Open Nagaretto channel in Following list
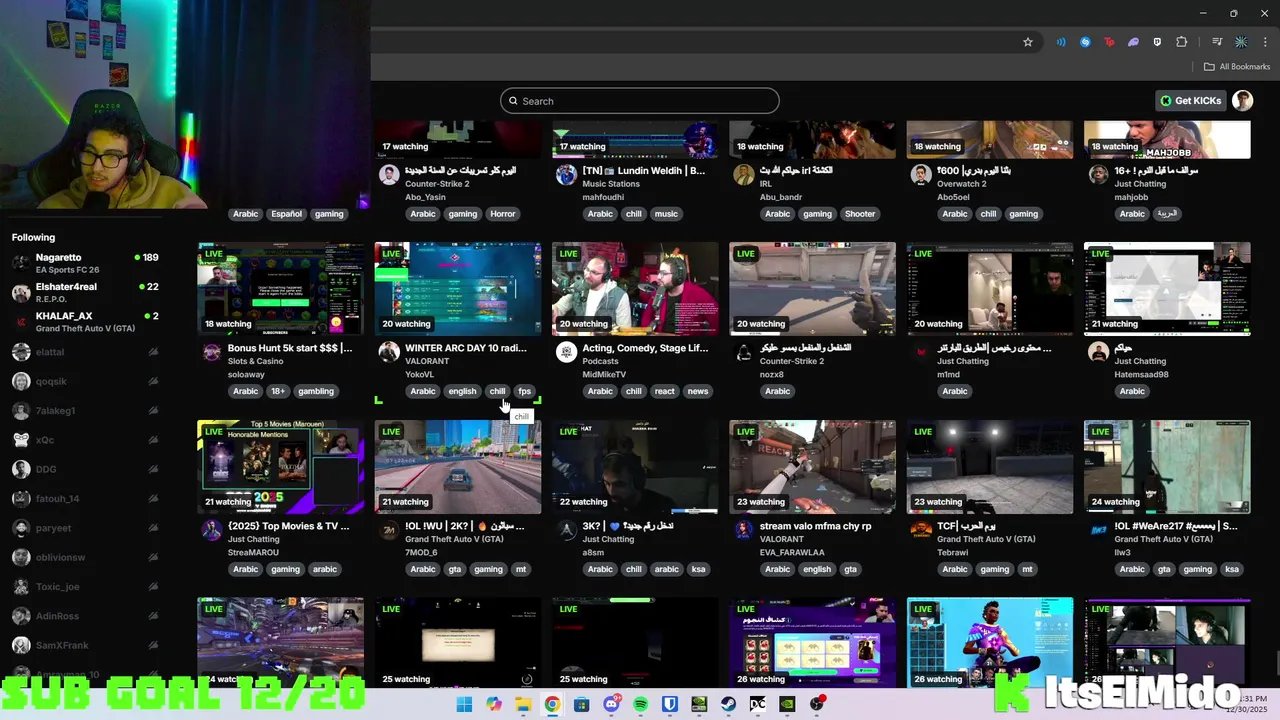1280x720 pixels. [85, 263]
